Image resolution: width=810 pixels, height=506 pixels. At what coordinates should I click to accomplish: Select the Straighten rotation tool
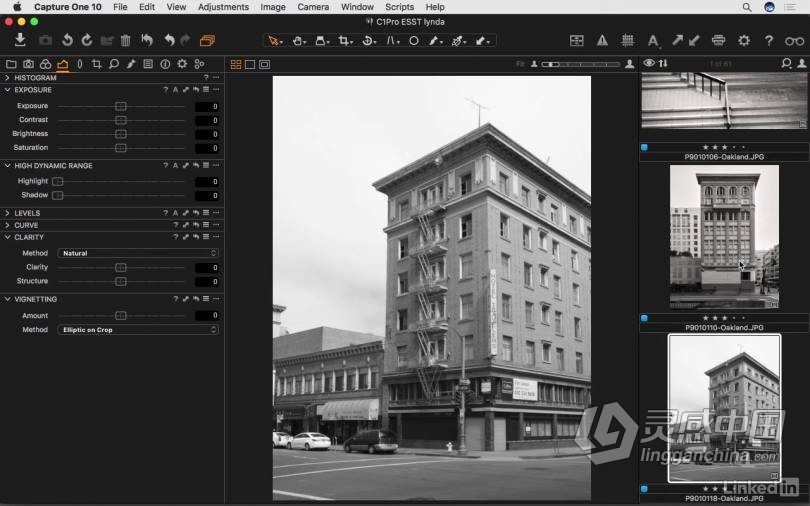click(x=368, y=40)
